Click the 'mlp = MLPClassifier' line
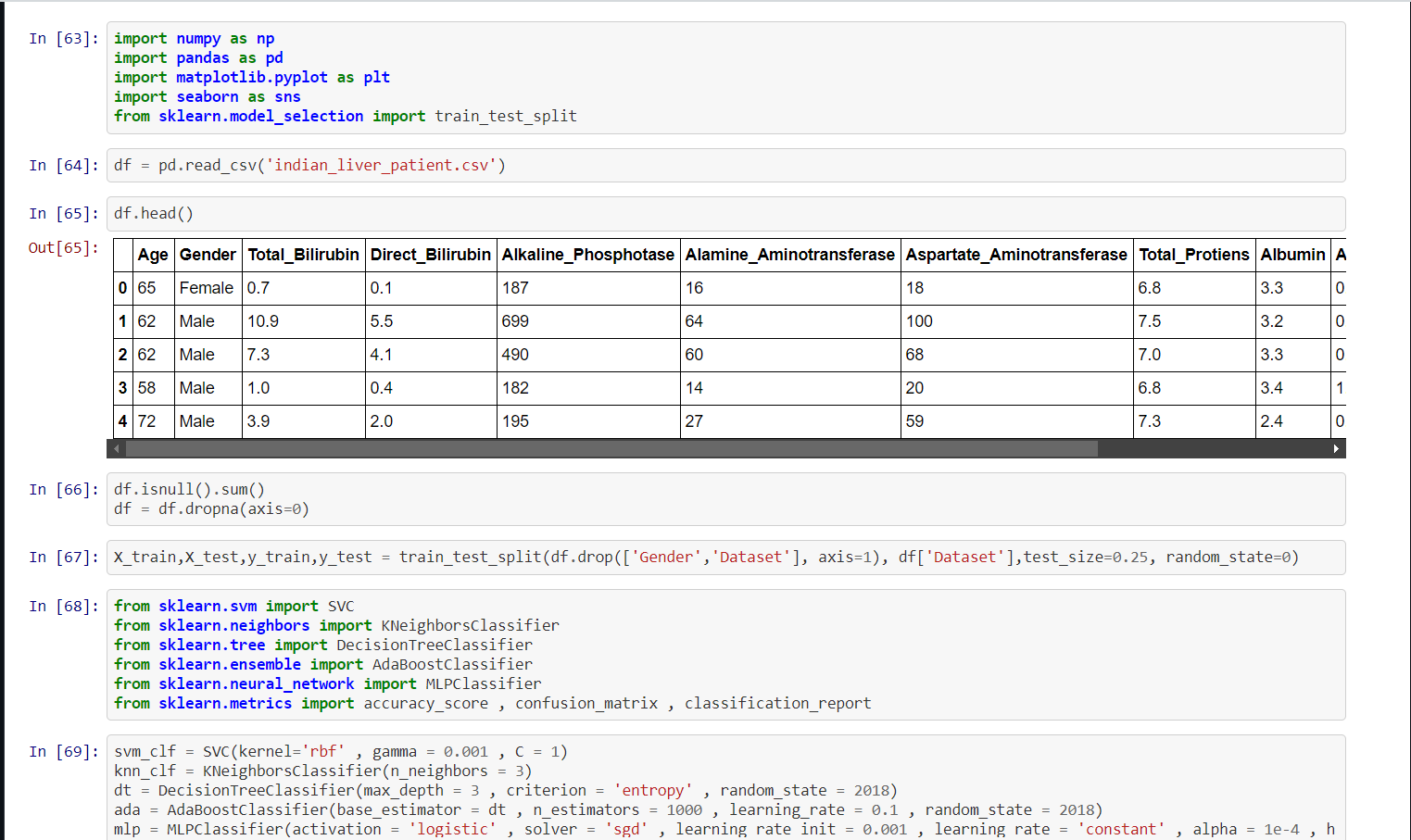 point(724,830)
